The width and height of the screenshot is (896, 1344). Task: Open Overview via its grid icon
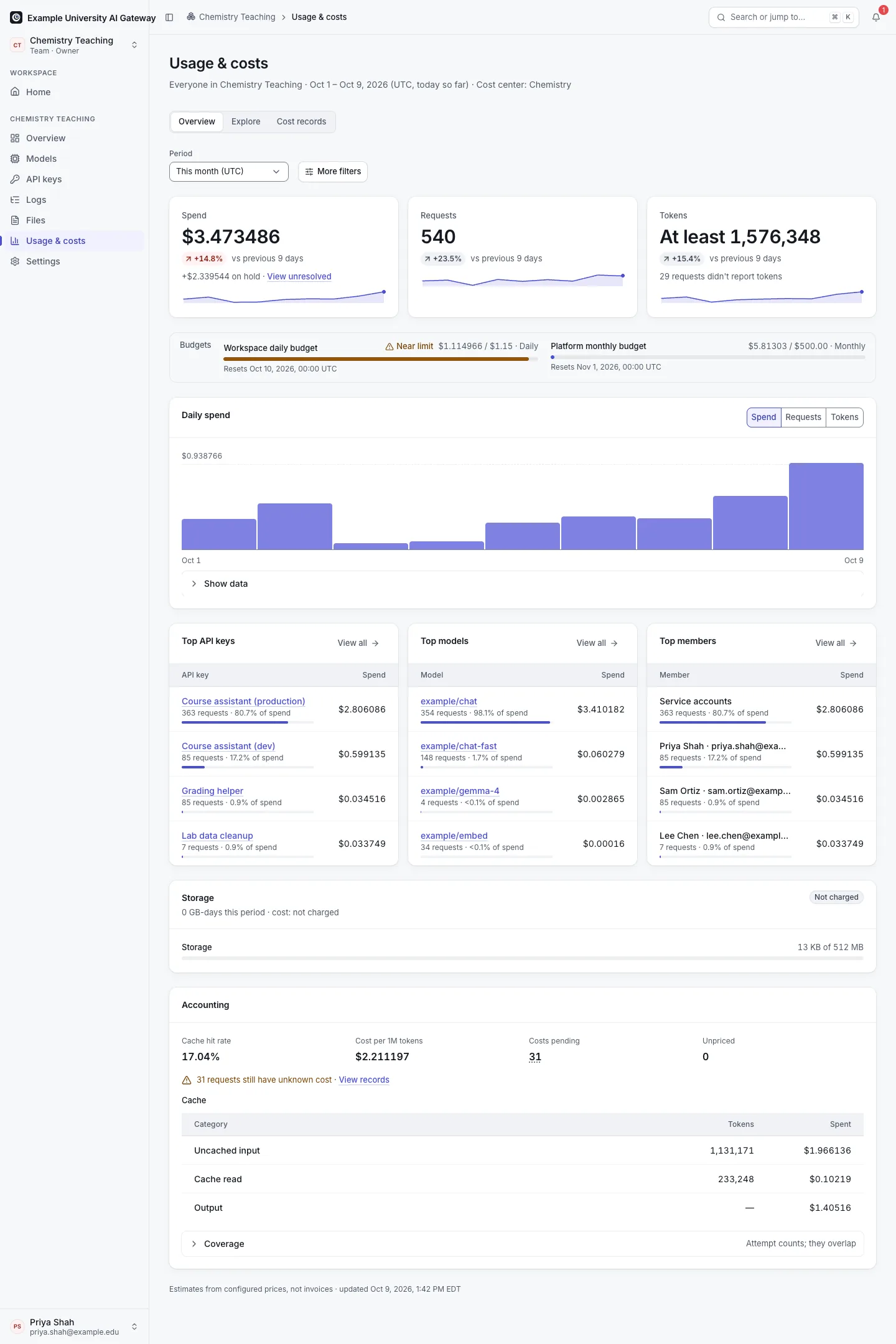15,138
